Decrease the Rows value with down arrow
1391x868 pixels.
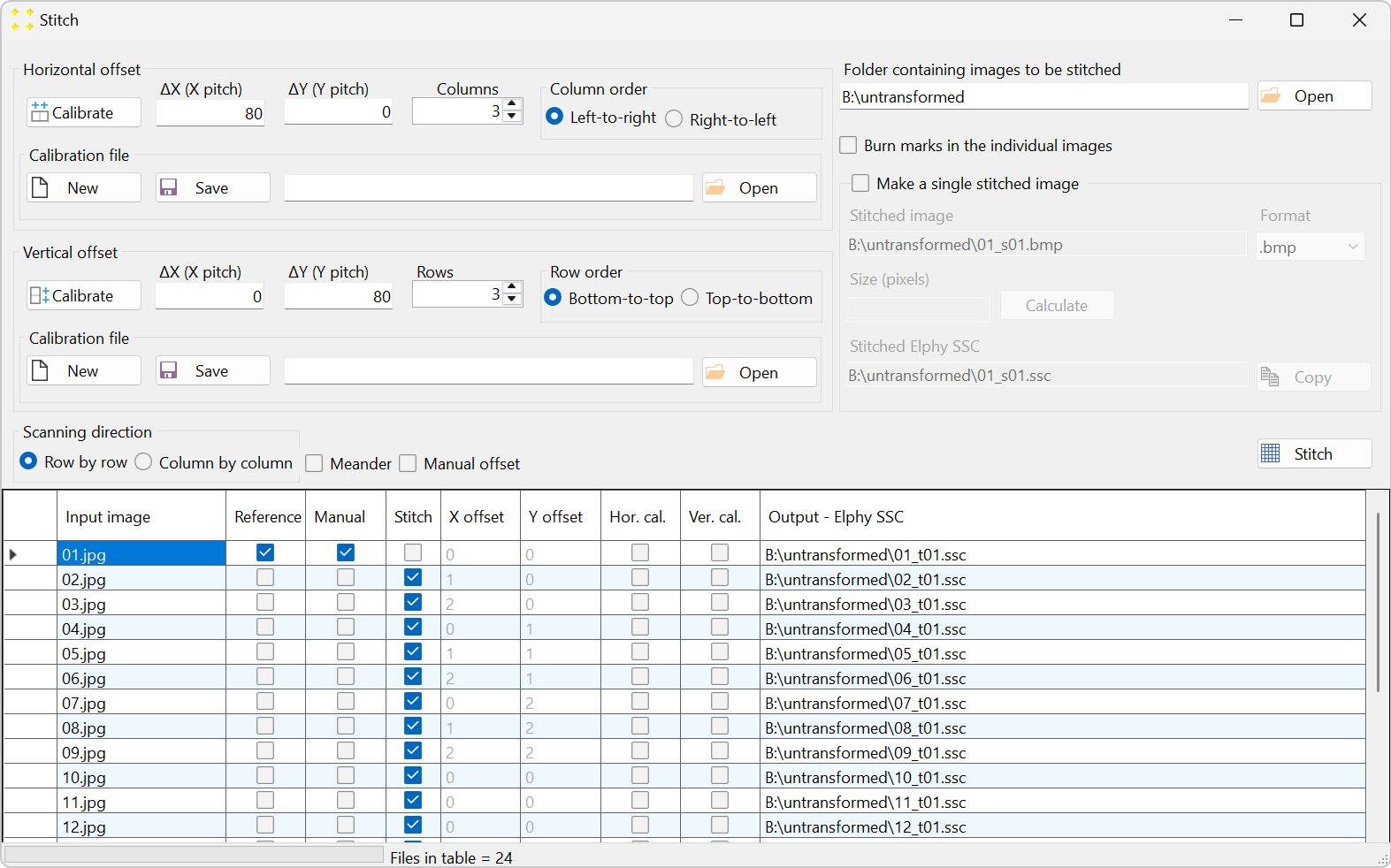pyautogui.click(x=512, y=300)
